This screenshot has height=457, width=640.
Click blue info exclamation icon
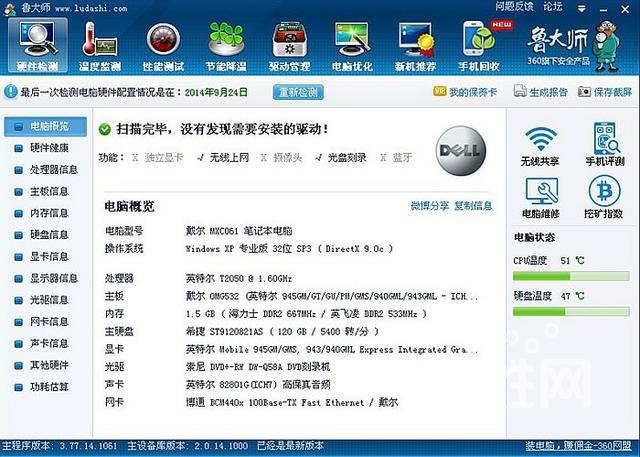point(11,91)
